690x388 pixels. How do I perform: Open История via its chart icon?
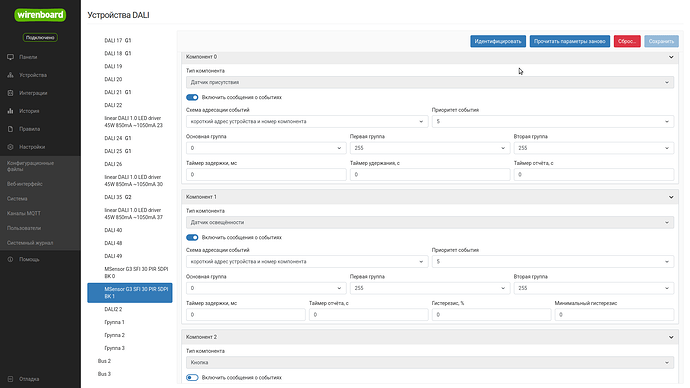click(x=11, y=111)
